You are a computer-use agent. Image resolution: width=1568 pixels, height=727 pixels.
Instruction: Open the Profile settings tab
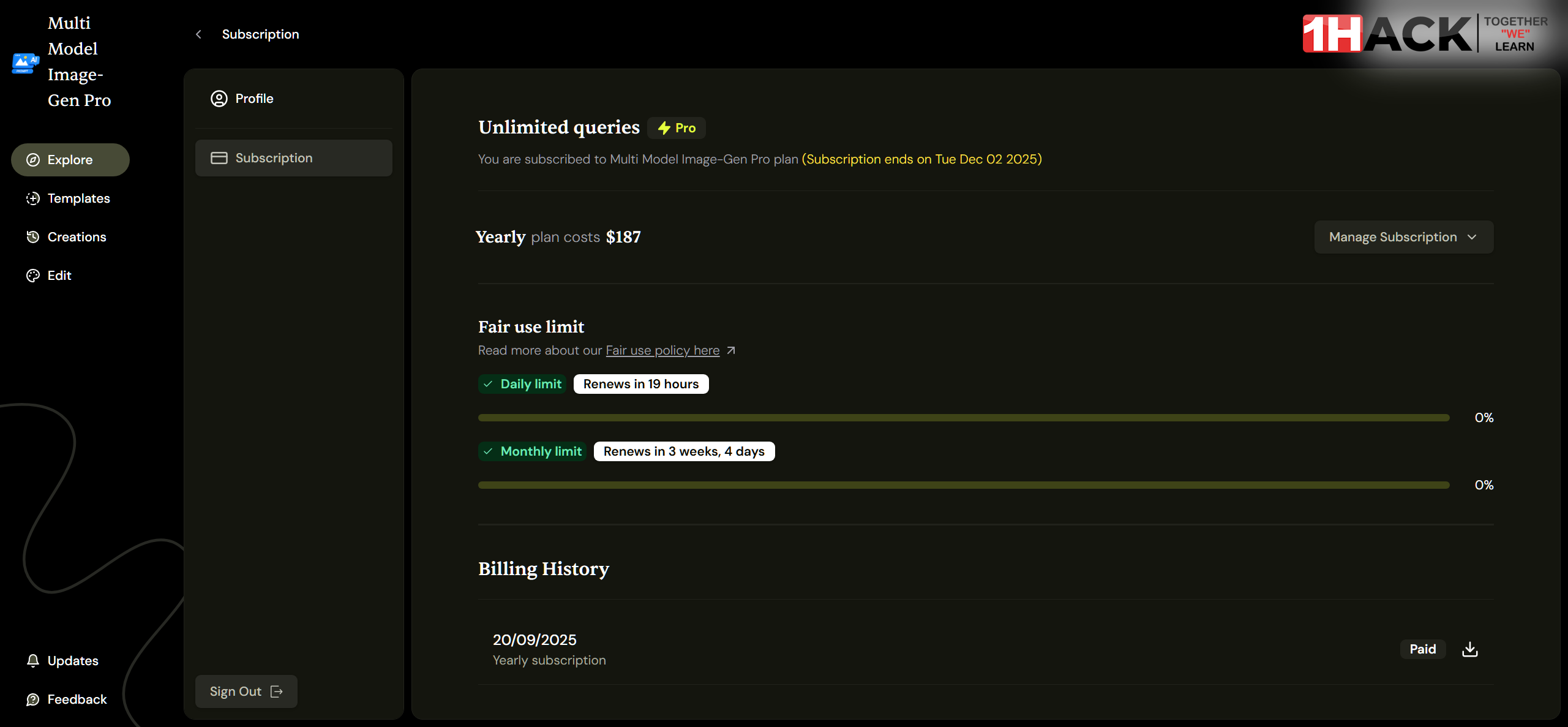coord(254,99)
